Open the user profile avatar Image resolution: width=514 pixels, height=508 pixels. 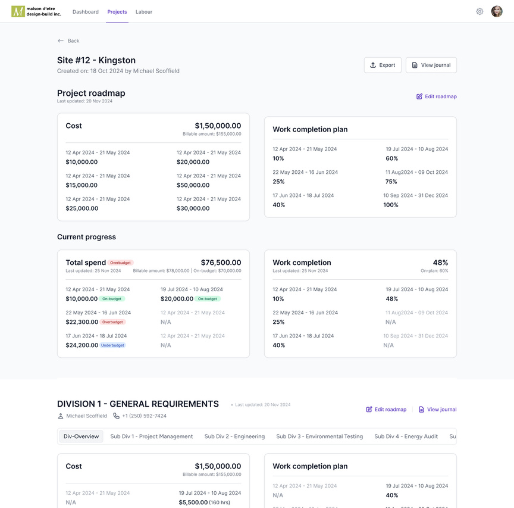click(497, 11)
